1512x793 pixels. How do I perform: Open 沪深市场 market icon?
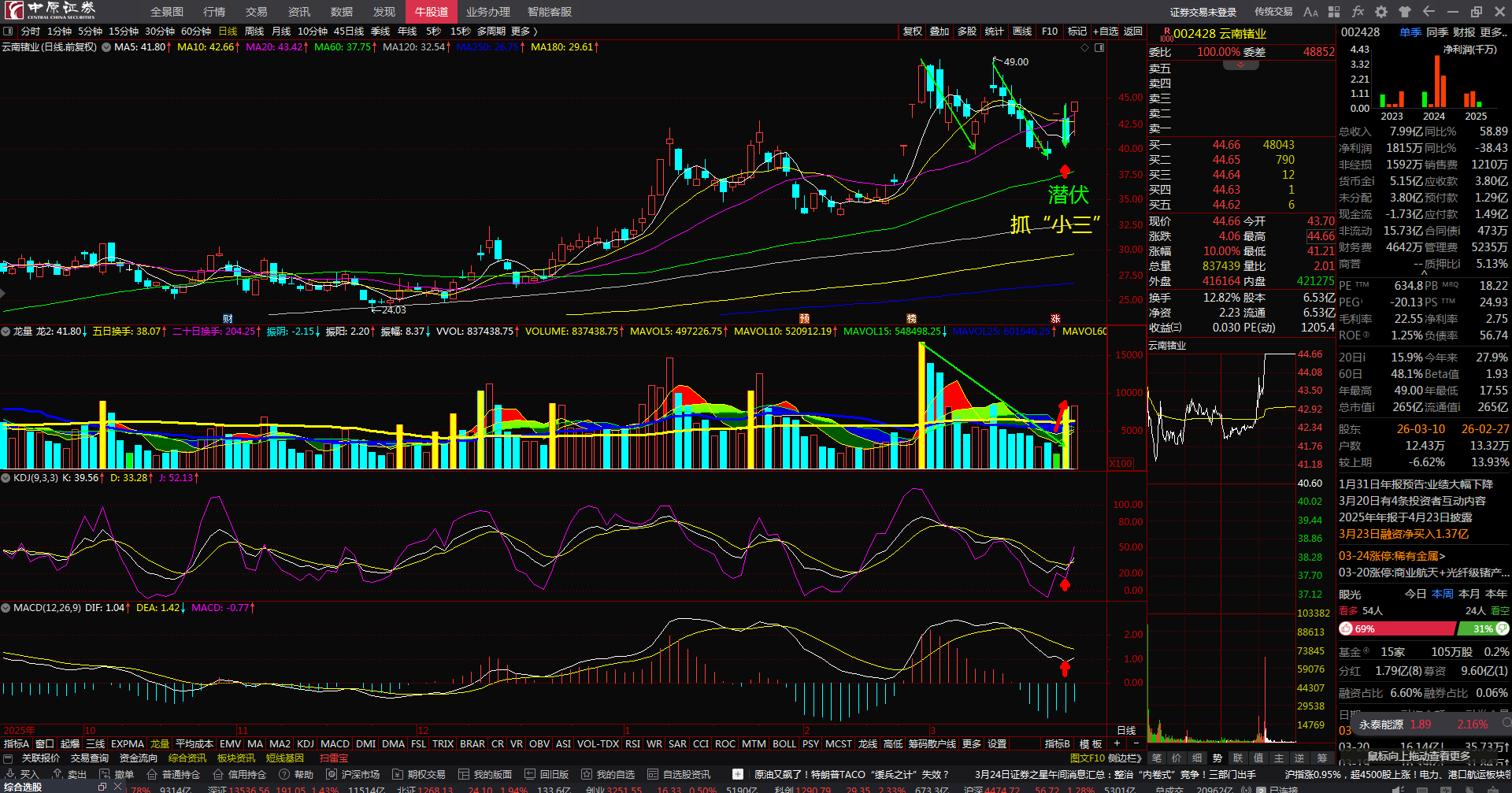pos(332,775)
